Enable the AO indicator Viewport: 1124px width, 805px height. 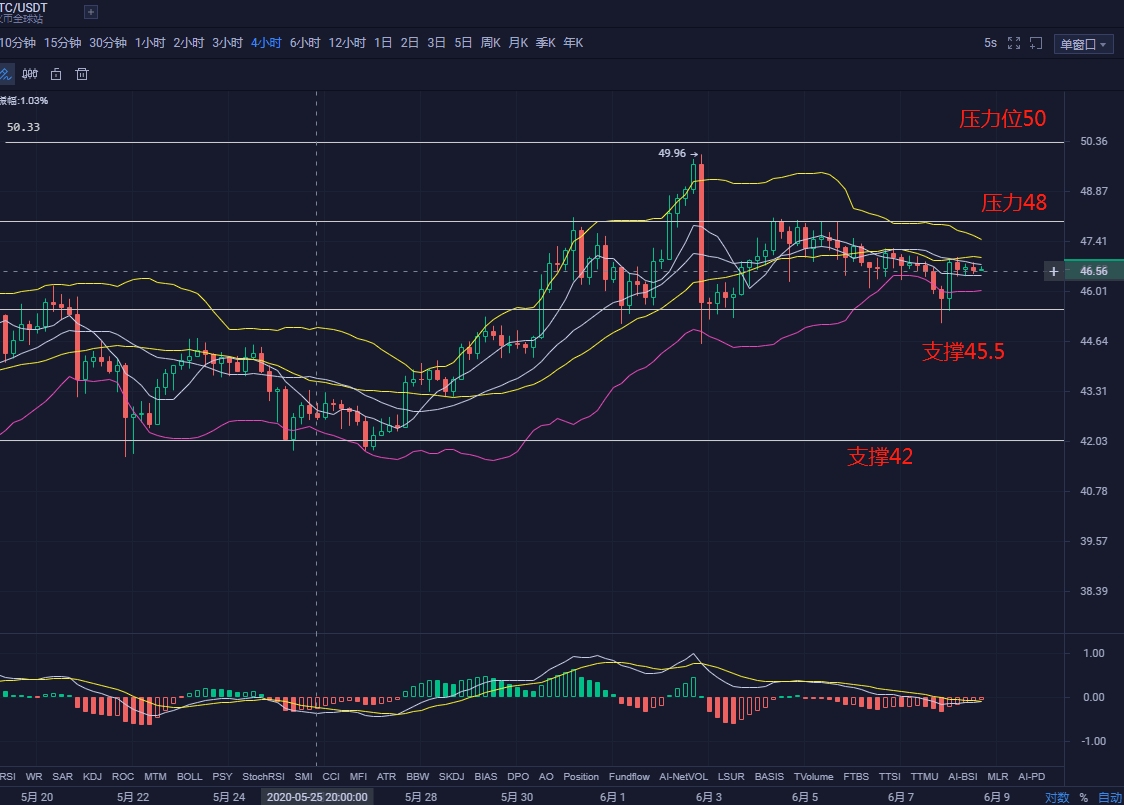[546, 776]
